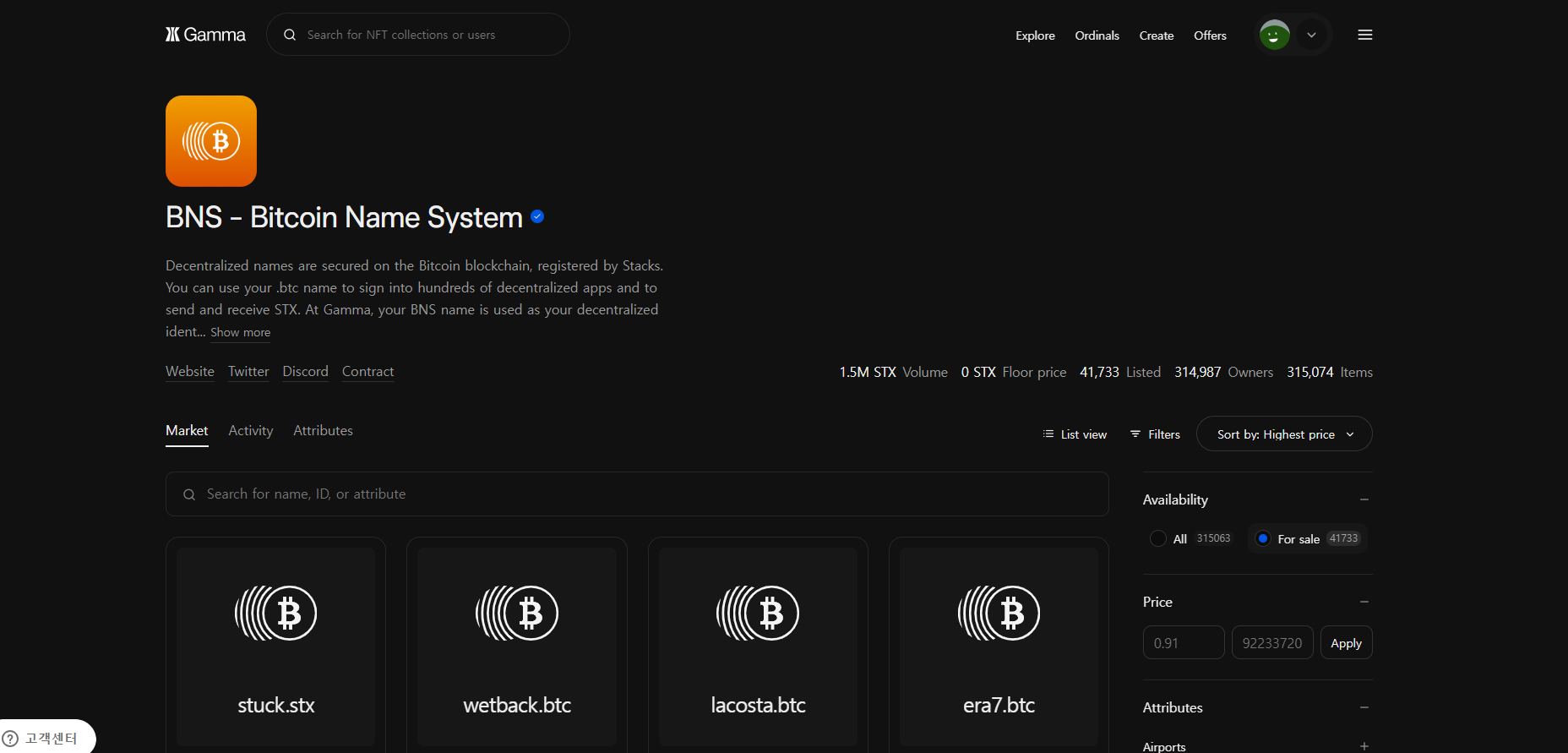Open Offers in the top nav
Screen dimensions: 1568x753
click(1210, 35)
